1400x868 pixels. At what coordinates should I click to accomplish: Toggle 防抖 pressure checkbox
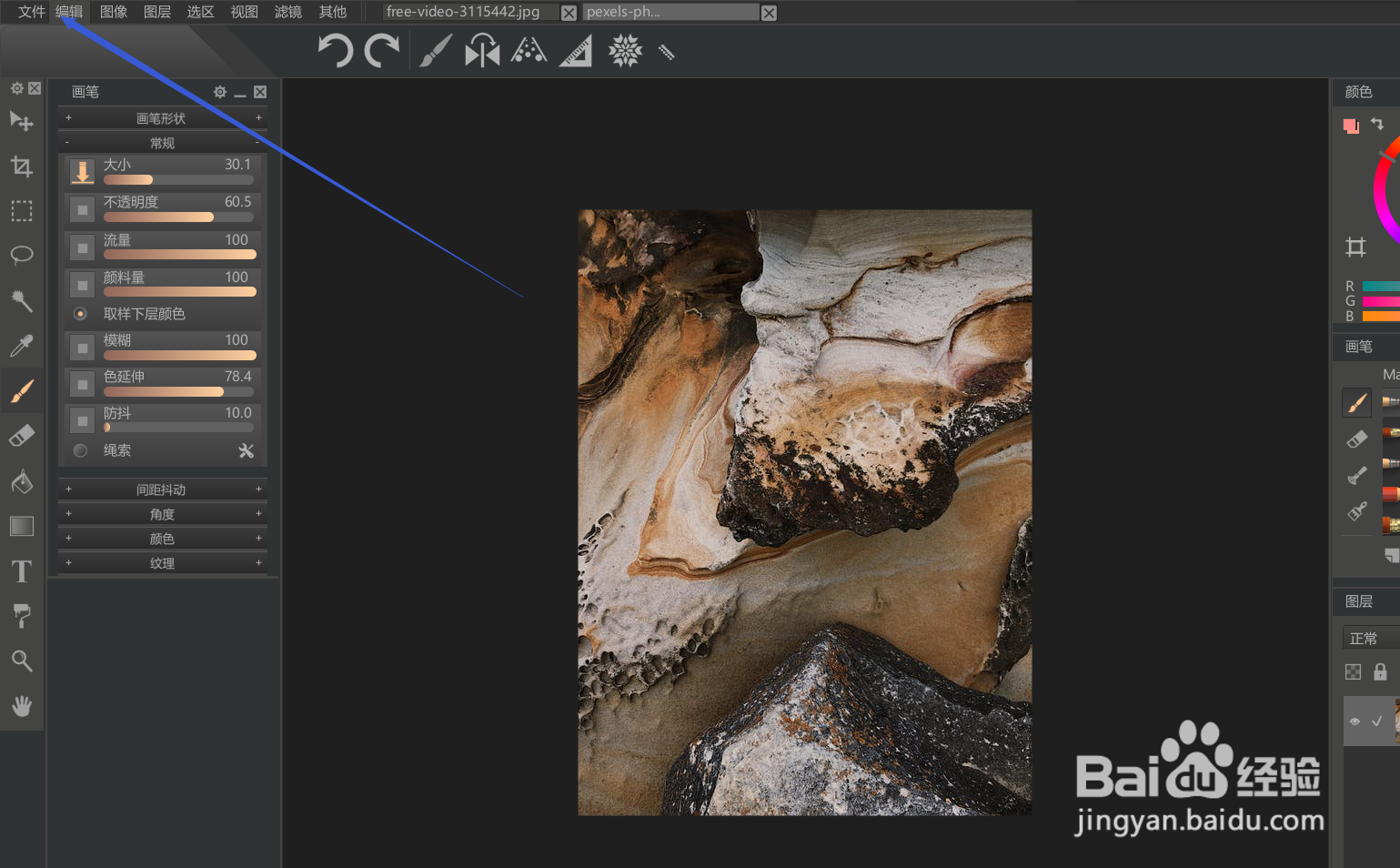tap(82, 420)
